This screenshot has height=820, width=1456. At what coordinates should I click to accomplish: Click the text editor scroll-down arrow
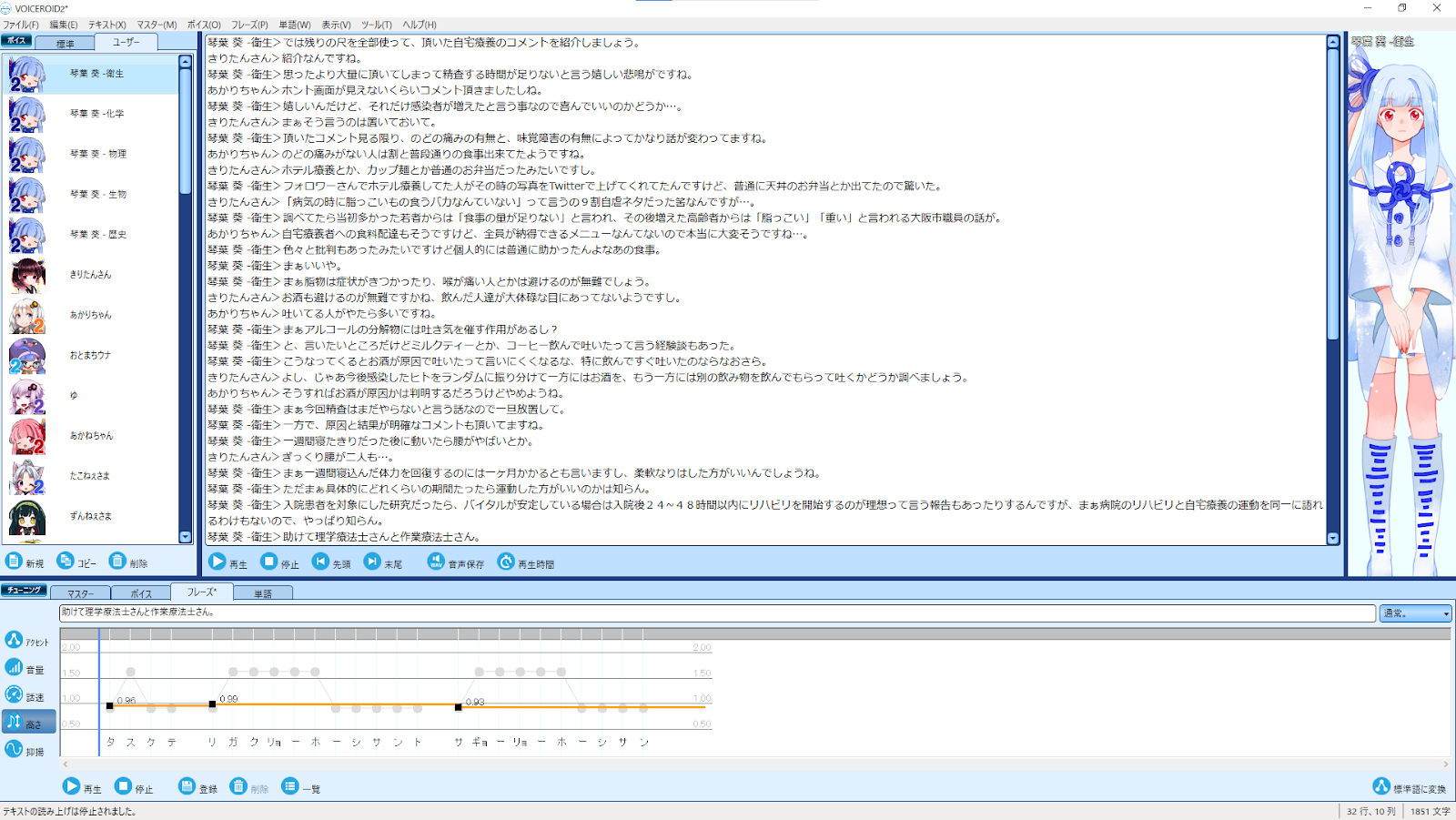pos(1333,538)
